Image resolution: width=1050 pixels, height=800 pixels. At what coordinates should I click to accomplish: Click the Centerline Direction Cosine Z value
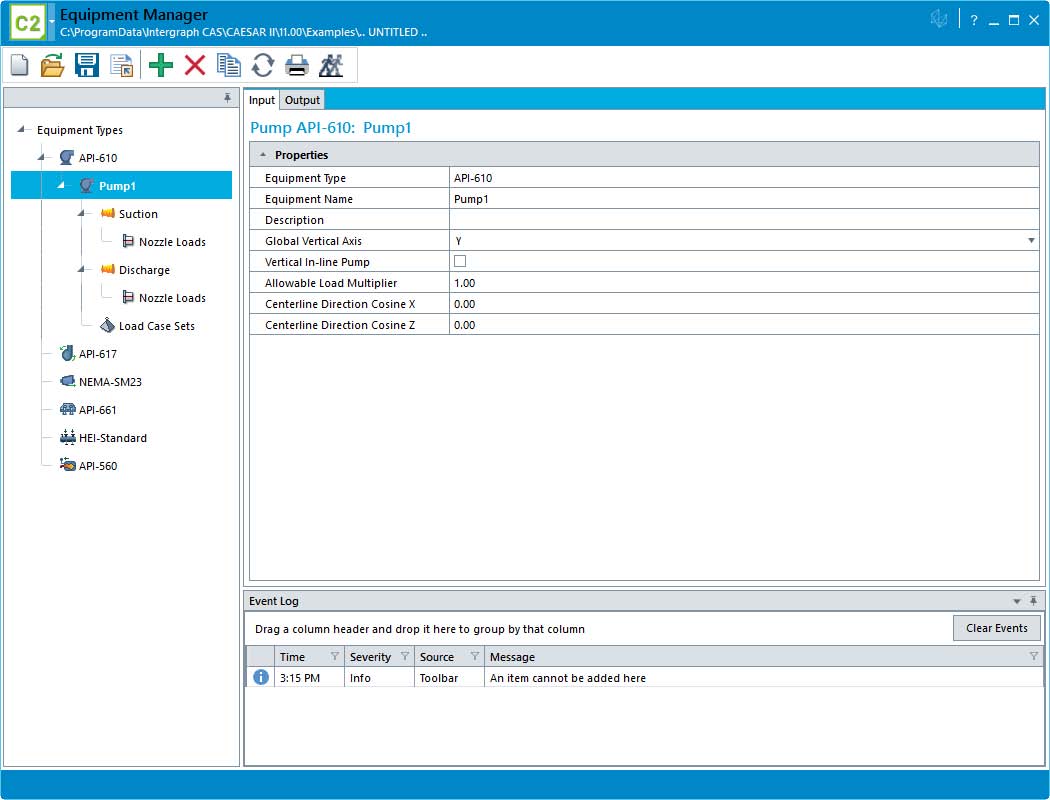744,325
